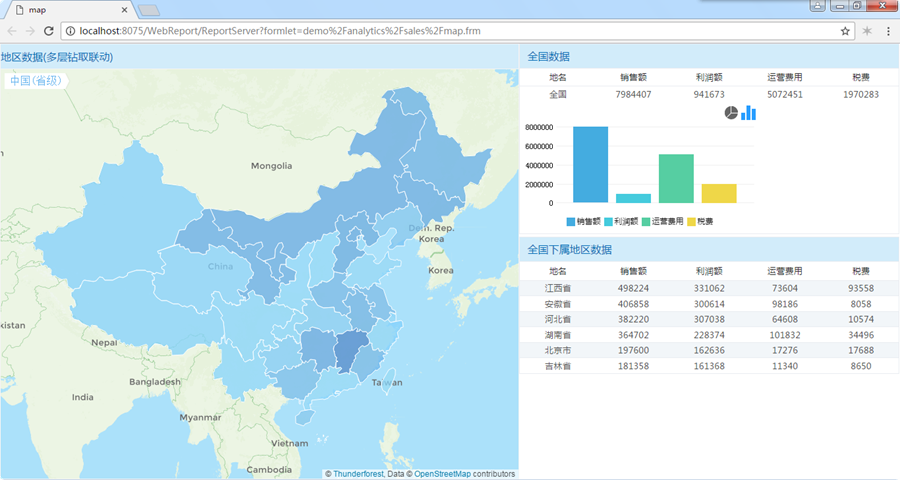Viewport: 900px width, 480px height.
Task: Click the Mongolia label on the map
Action: tap(271, 166)
